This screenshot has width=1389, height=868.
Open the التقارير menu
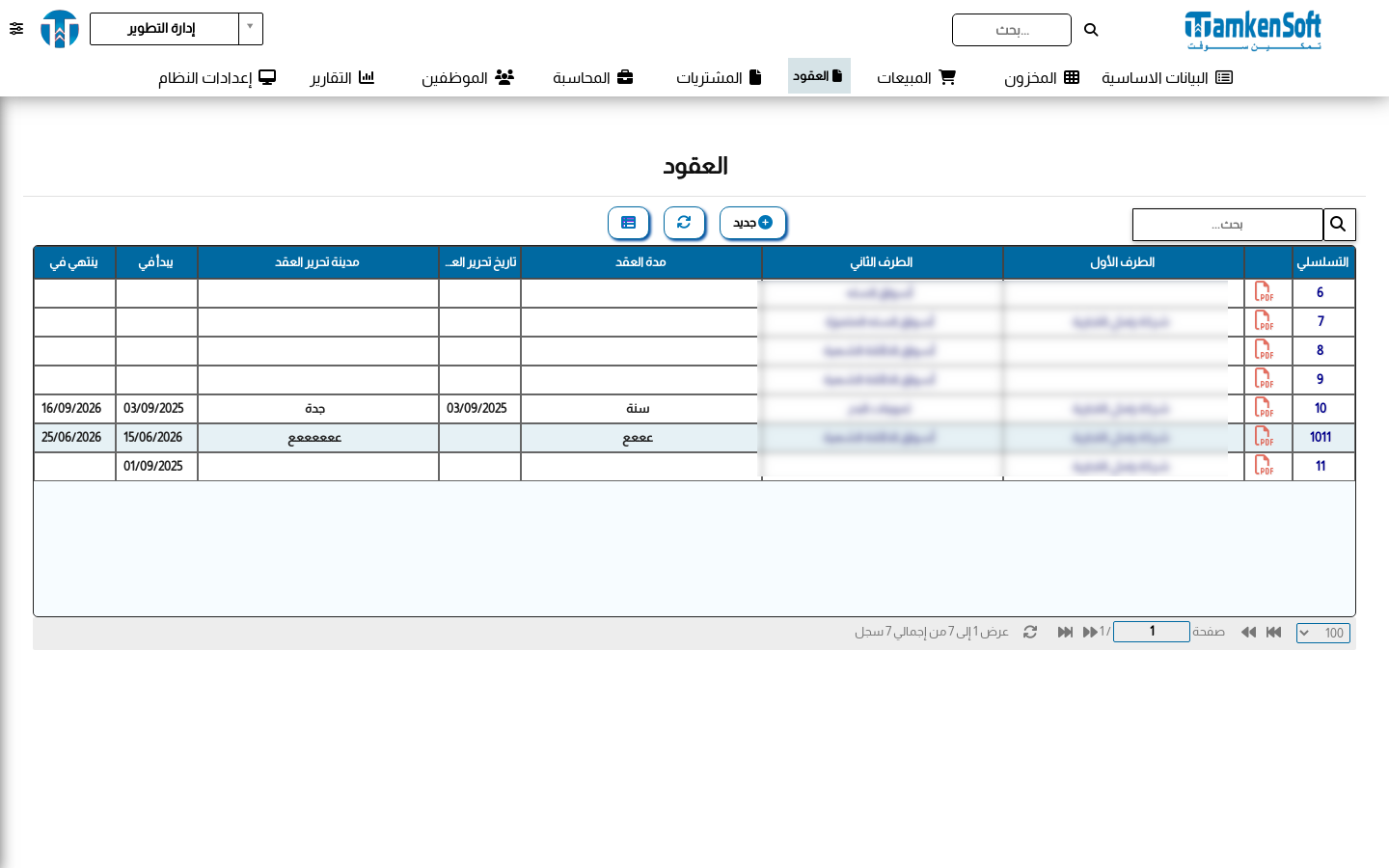342,77
